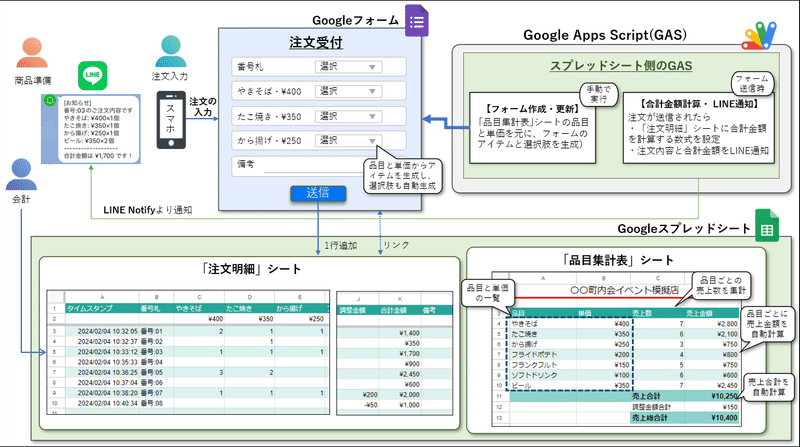Click the 番号札 column header in 注文明細
This screenshot has width=800, height=447.
click(157, 309)
